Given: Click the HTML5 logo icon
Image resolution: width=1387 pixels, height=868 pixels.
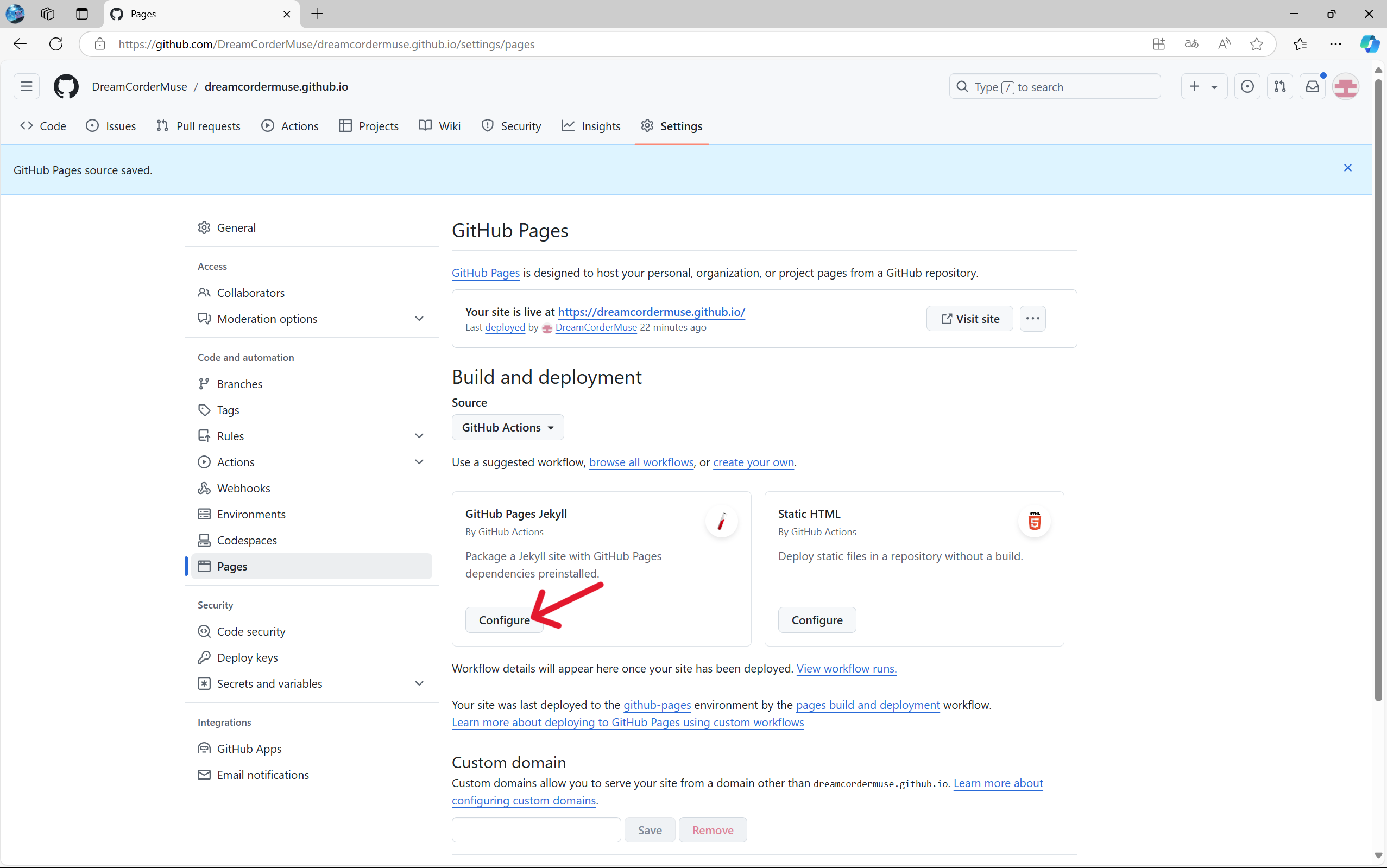Looking at the screenshot, I should click(1035, 521).
